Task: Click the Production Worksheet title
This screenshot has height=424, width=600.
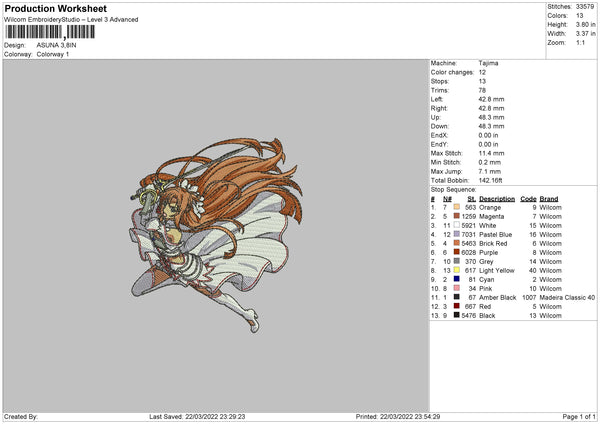Action: point(56,8)
